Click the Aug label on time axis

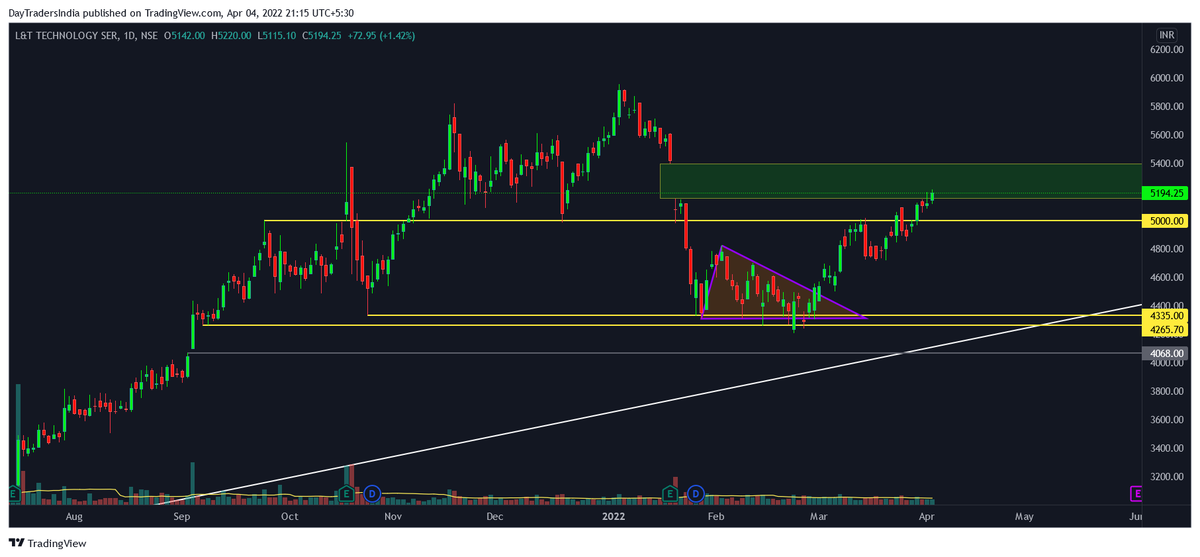point(73,517)
